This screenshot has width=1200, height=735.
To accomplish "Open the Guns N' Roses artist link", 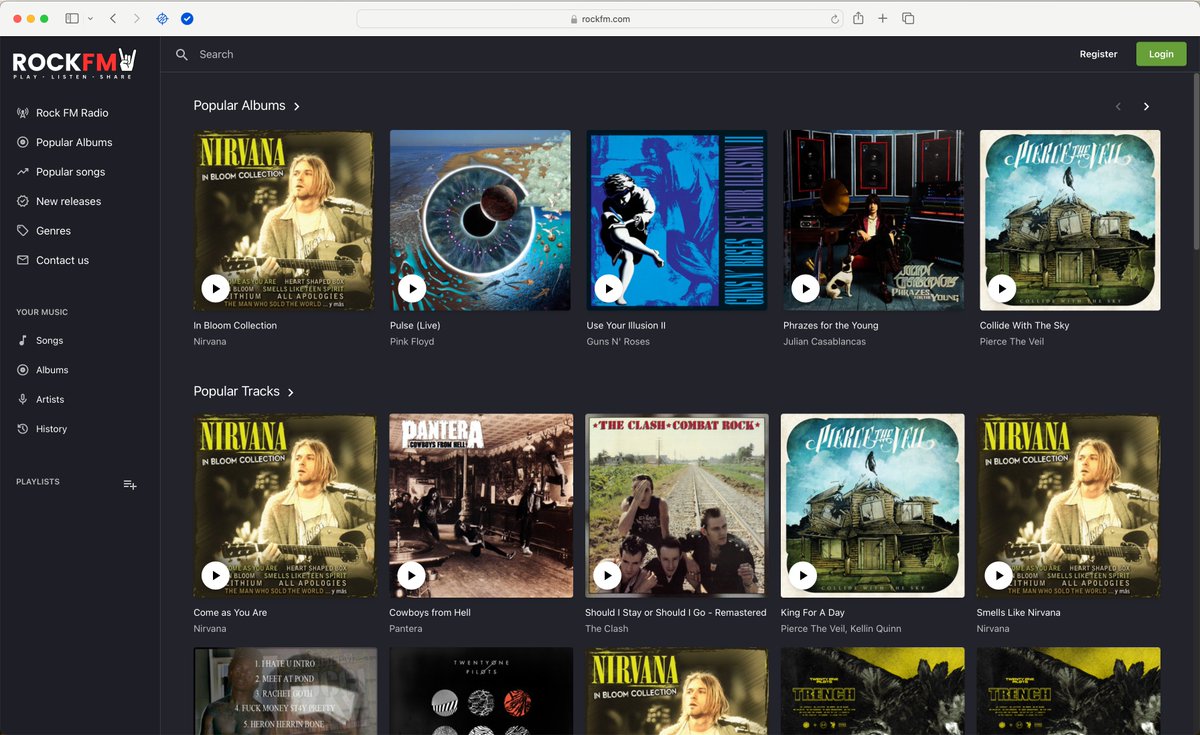I will (618, 342).
